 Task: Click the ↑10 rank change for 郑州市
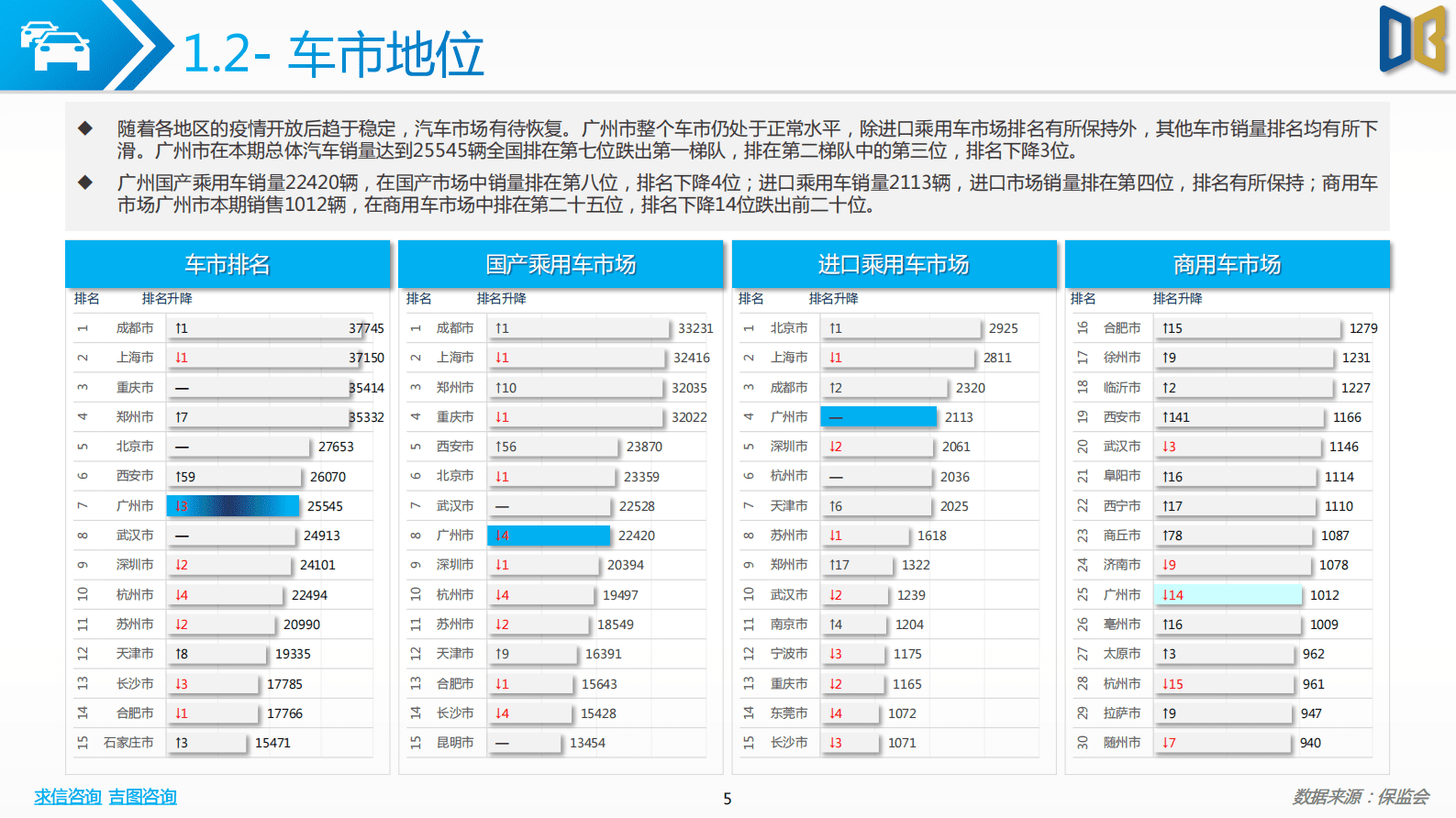tap(506, 388)
